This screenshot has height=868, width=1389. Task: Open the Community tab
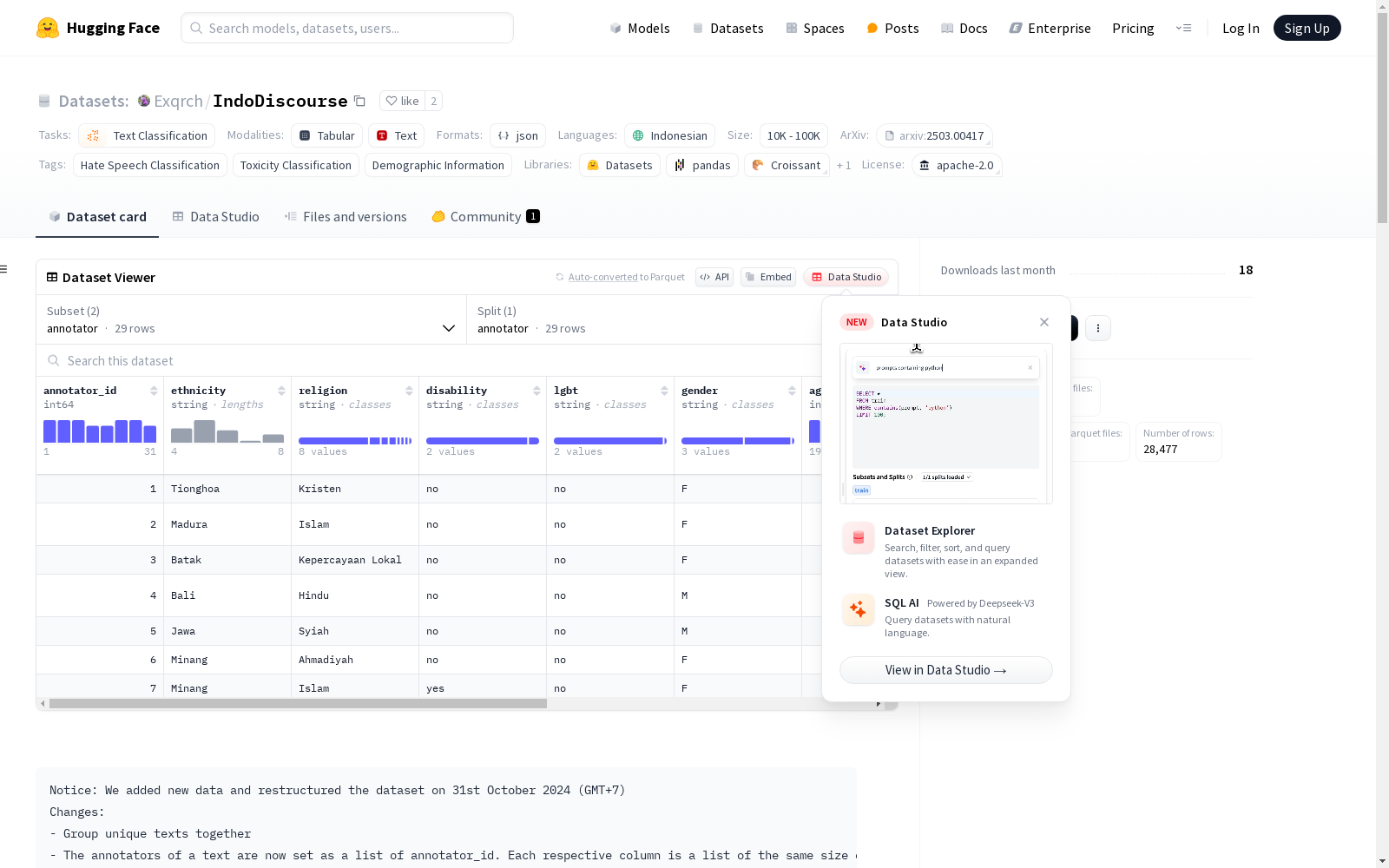[485, 217]
